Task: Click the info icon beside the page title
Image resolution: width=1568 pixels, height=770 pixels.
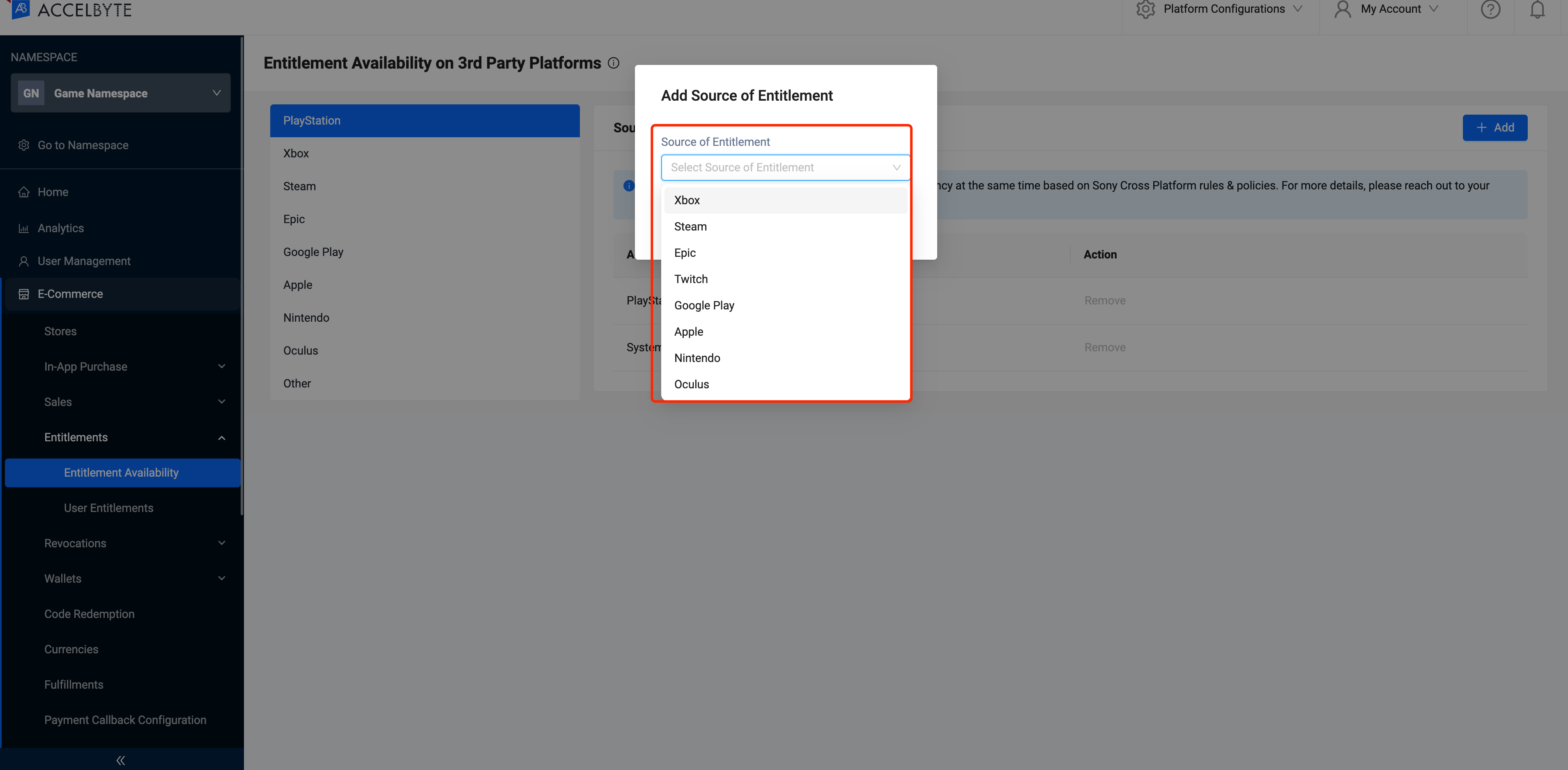Action: tap(614, 63)
